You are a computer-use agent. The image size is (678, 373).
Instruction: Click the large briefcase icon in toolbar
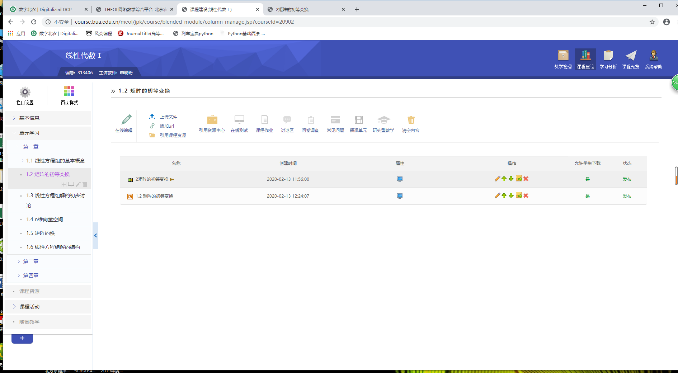(x=212, y=120)
